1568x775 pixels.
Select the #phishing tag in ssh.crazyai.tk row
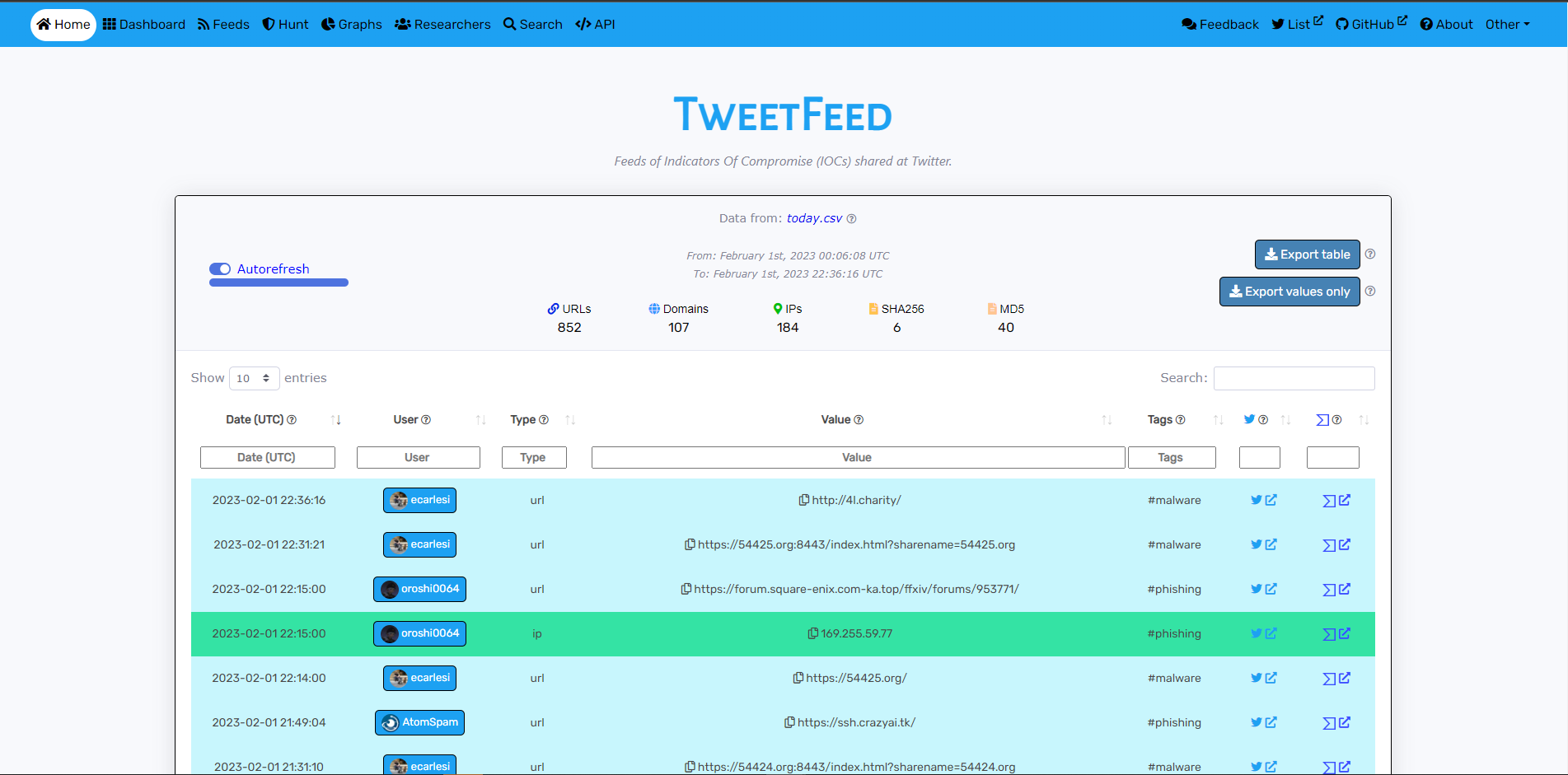tap(1174, 722)
